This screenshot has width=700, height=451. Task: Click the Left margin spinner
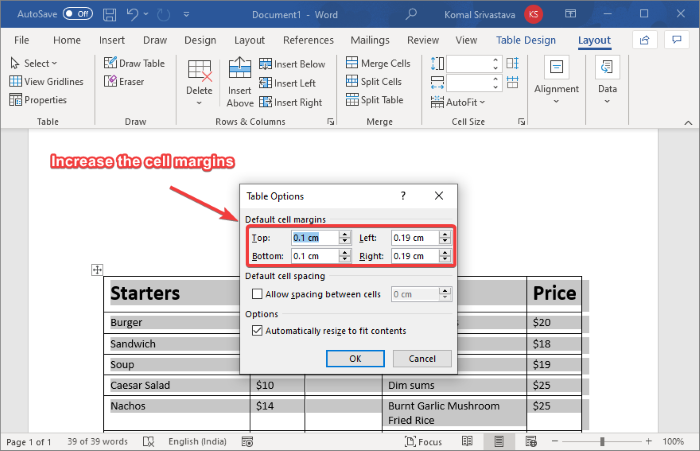click(445, 238)
